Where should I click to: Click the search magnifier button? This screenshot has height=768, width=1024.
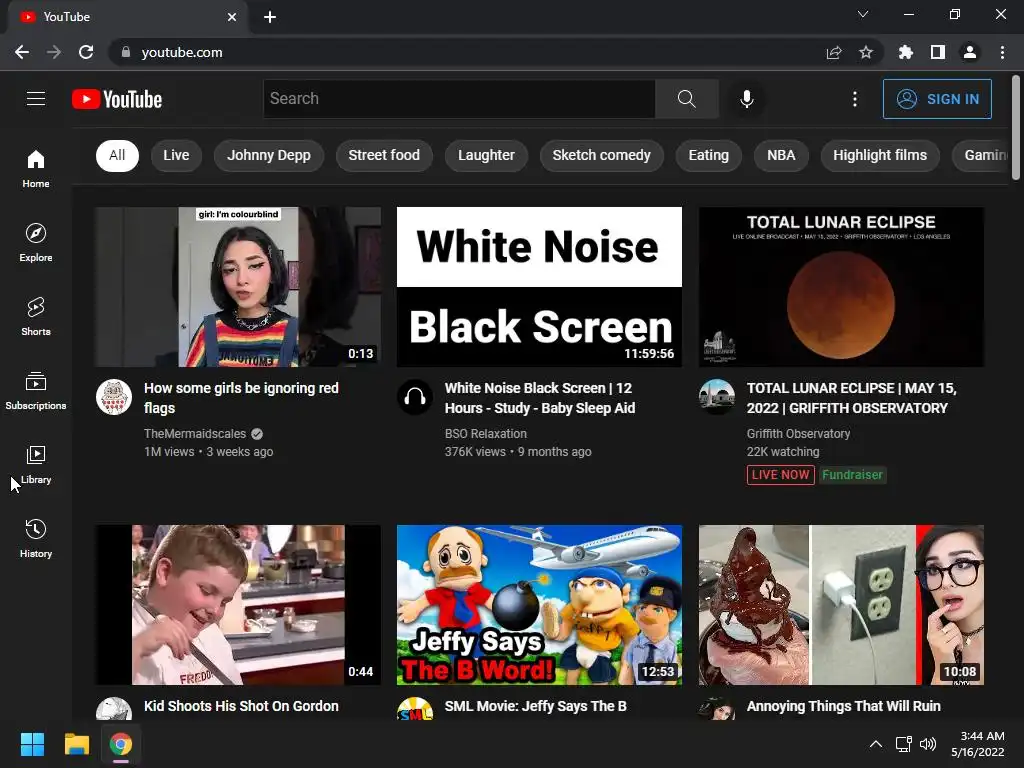pyautogui.click(x=686, y=99)
